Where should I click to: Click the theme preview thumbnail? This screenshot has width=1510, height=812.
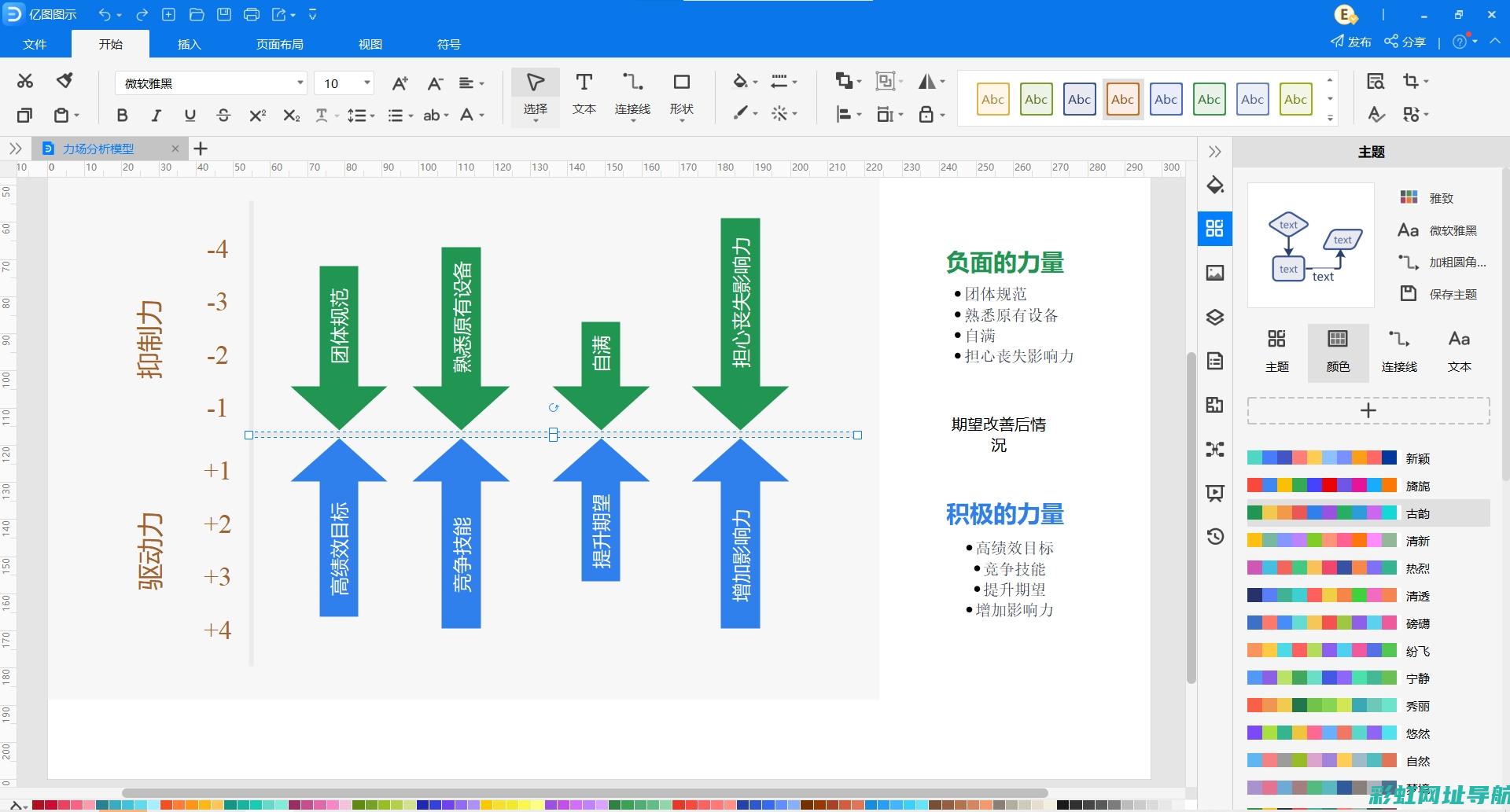1311,245
